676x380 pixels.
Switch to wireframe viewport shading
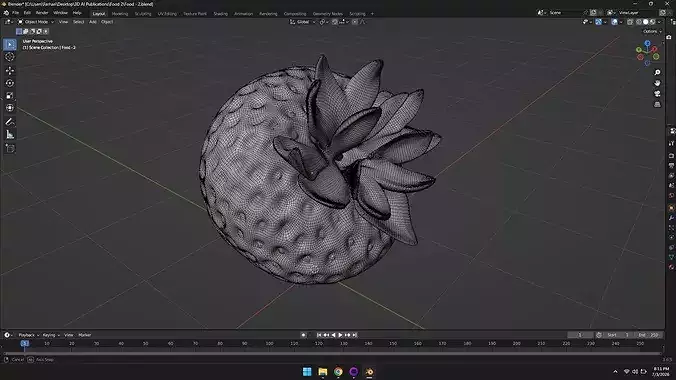(x=639, y=22)
